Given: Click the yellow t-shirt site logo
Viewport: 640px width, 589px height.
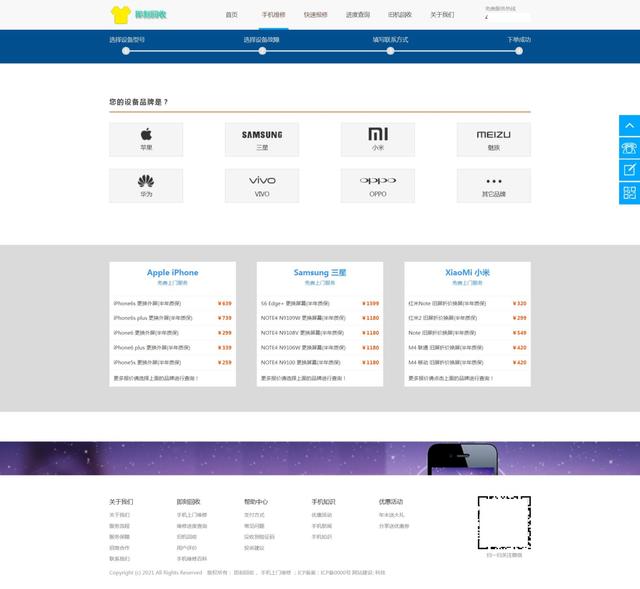Looking at the screenshot, I should [x=121, y=14].
